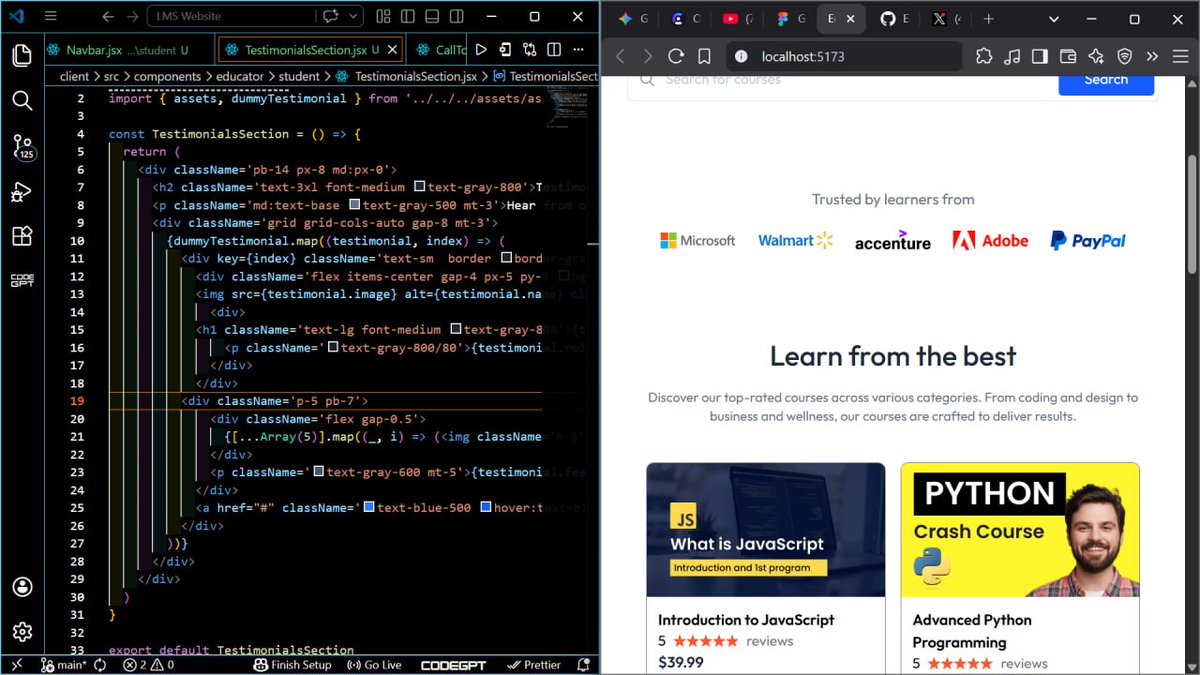Toggle the Firefox sidebar panel icon

pos(1040,56)
